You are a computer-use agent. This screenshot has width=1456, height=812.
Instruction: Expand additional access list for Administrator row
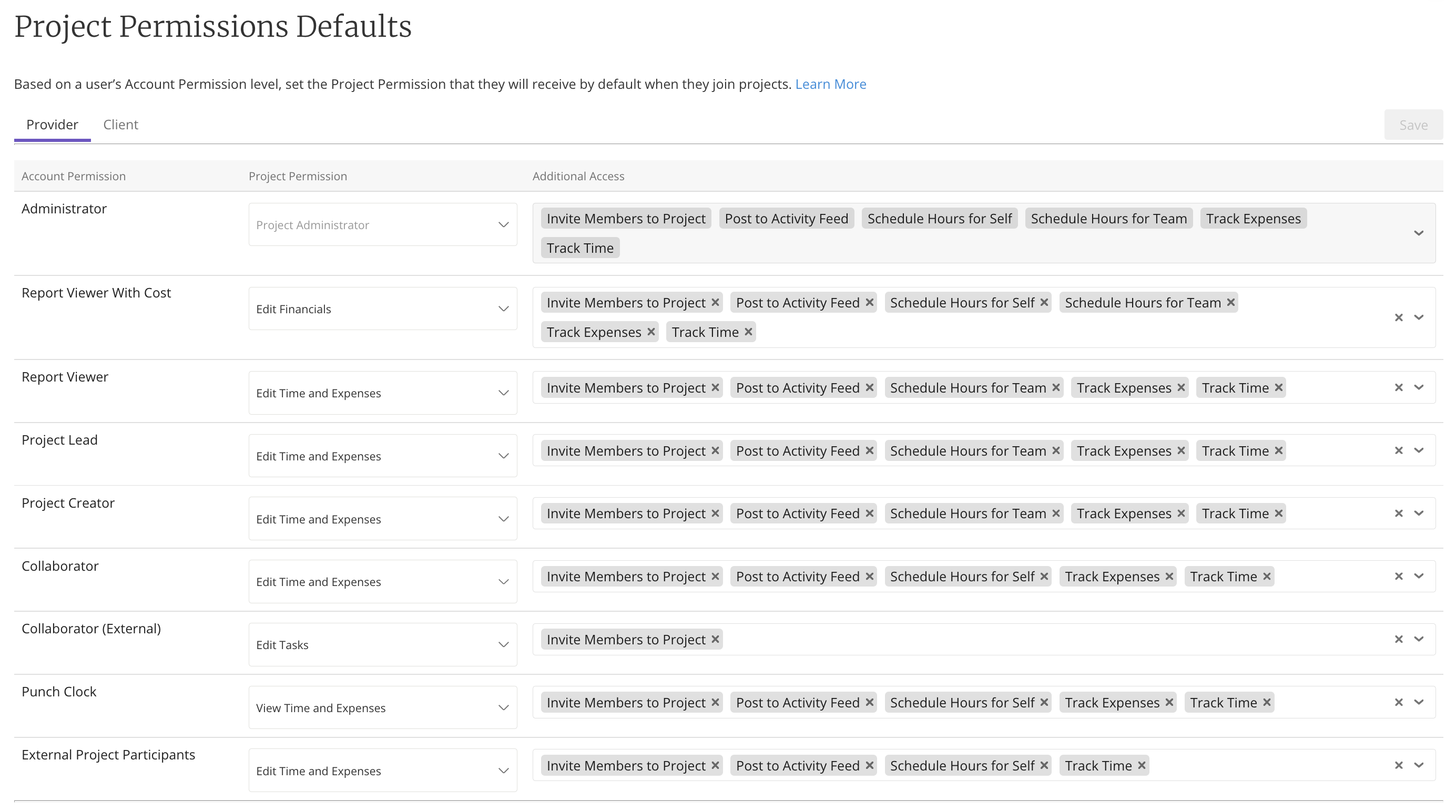pos(1418,233)
